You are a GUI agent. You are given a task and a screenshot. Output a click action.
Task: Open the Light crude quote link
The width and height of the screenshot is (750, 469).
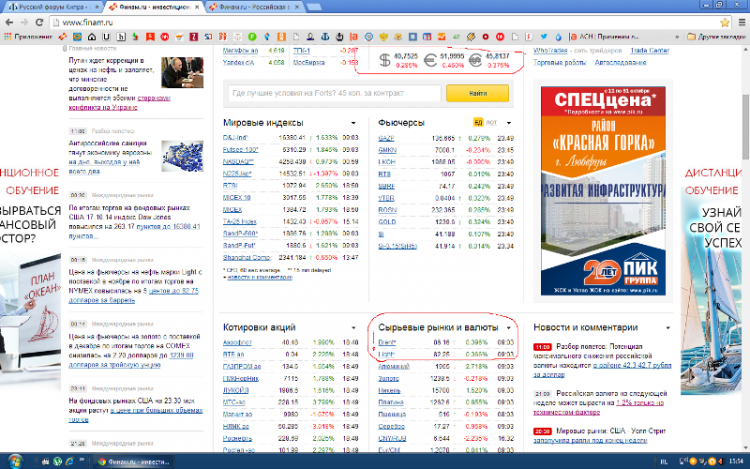[386, 354]
